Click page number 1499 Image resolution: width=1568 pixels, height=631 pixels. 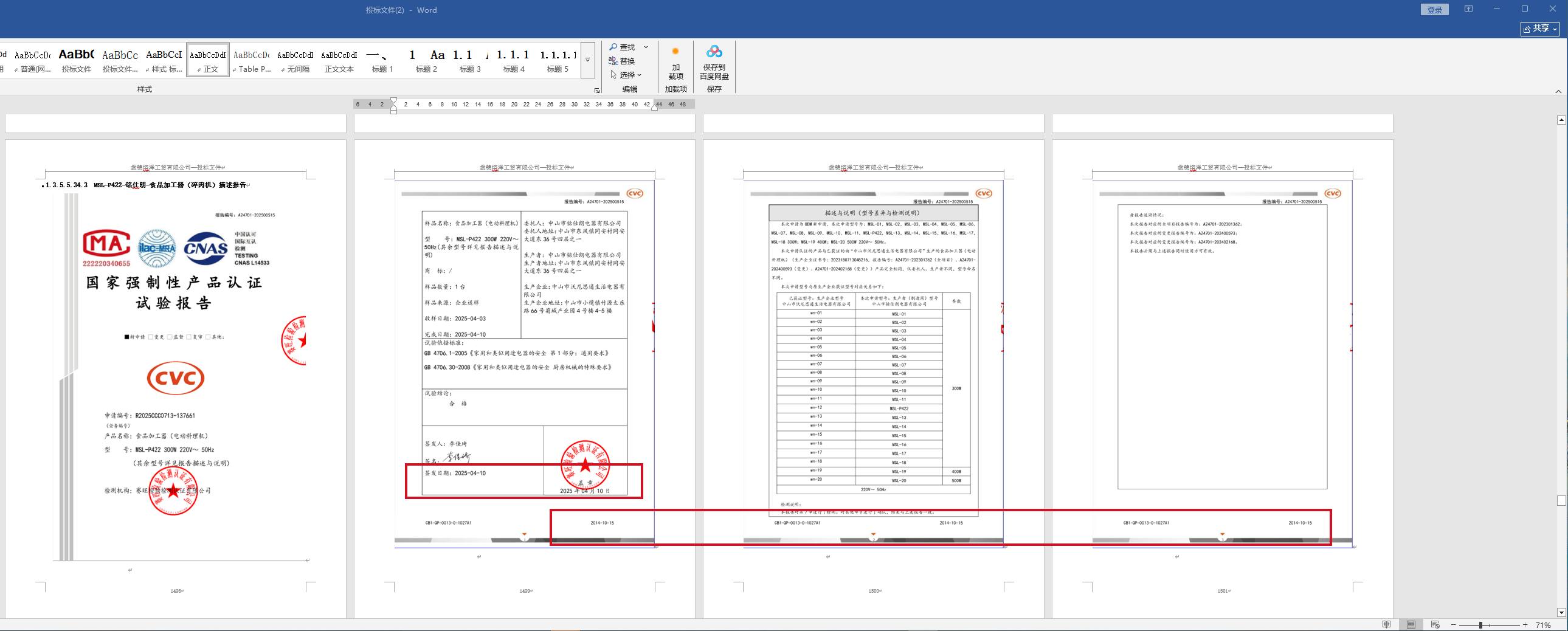click(525, 591)
